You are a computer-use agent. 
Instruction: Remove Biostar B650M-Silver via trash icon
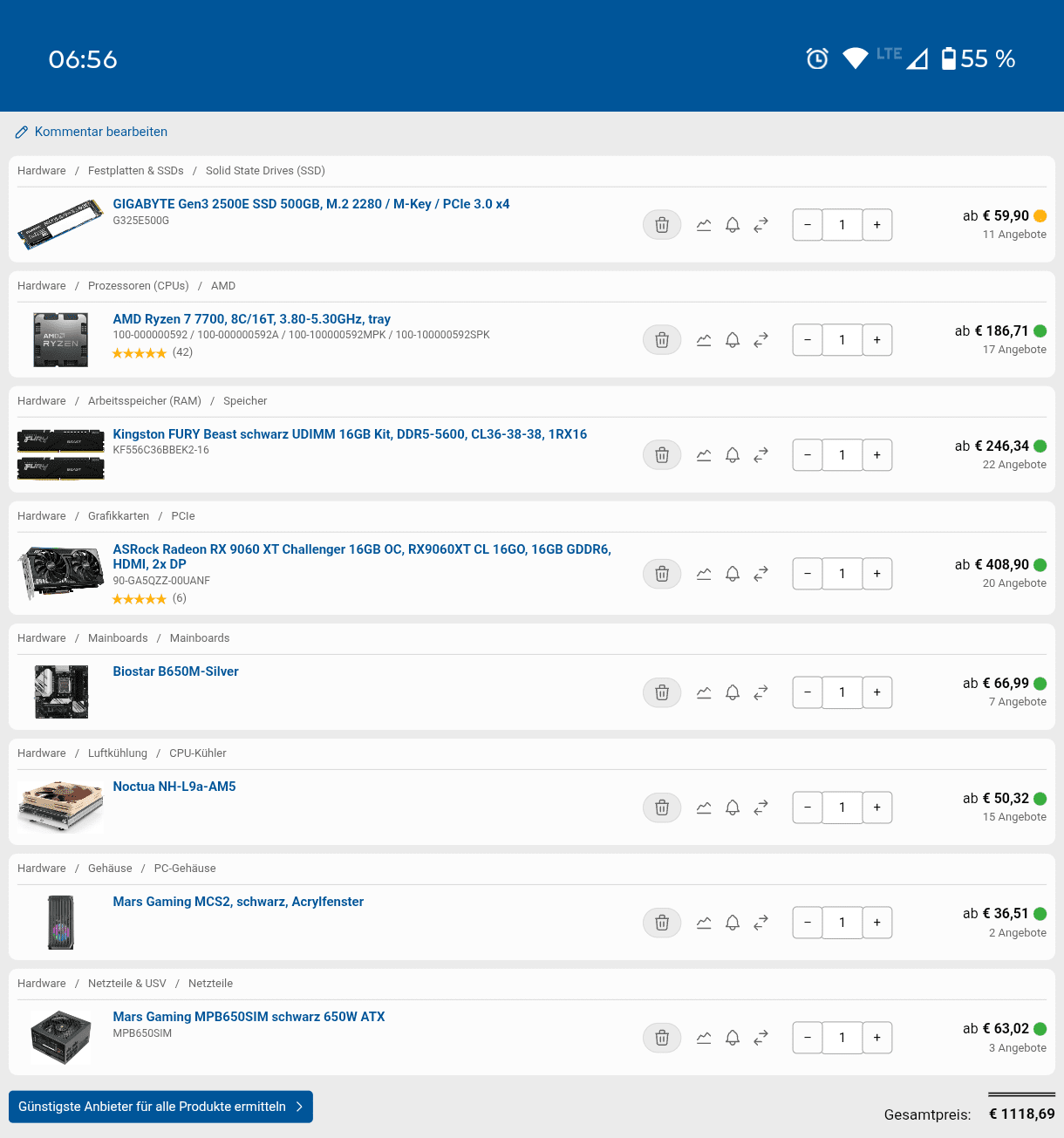click(662, 692)
